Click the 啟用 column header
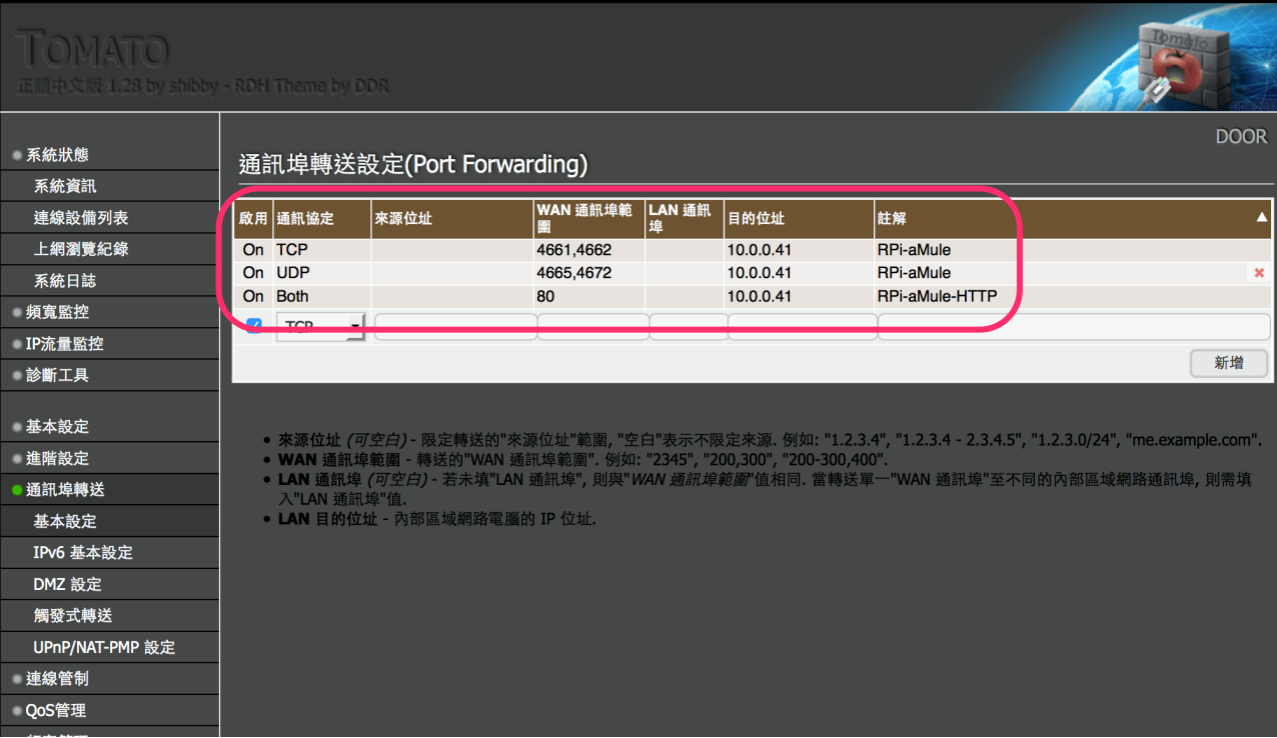Viewport: 1277px width, 738px height. tap(254, 218)
